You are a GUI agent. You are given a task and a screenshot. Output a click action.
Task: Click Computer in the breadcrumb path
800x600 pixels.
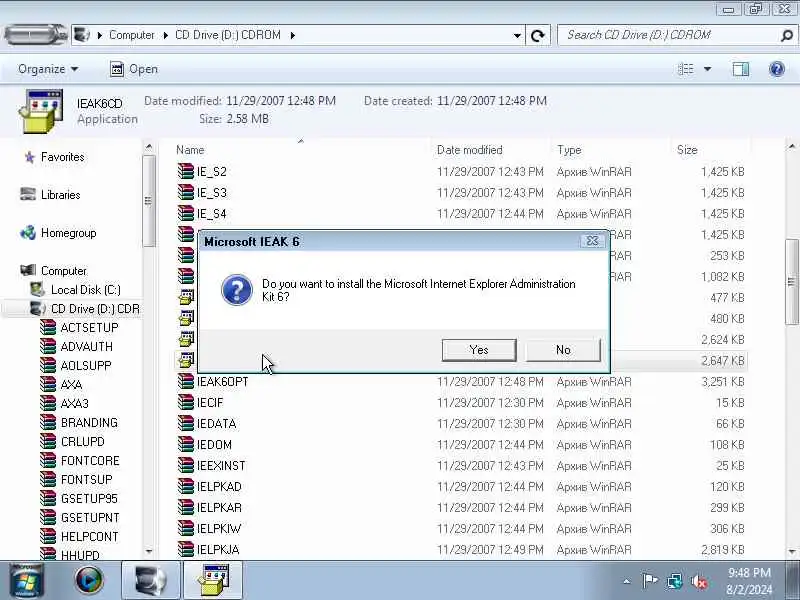coord(132,35)
